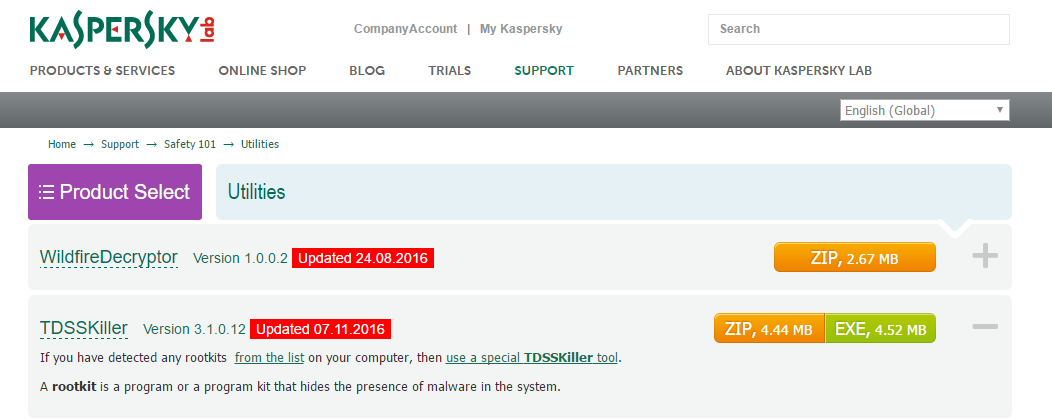Download TDSSKiller EXE 4.52 MB
Image resolution: width=1052 pixels, height=419 pixels.
(x=880, y=328)
